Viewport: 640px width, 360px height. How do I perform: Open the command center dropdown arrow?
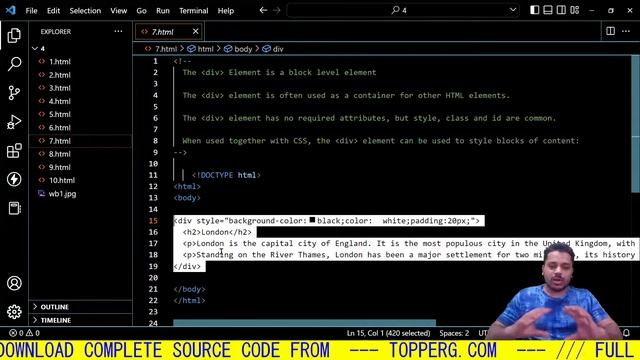coord(513,10)
